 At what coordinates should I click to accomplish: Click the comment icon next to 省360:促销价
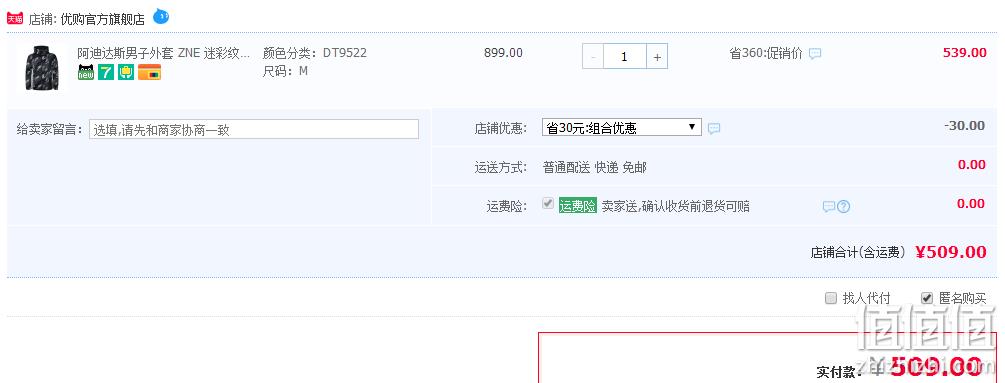tap(815, 54)
